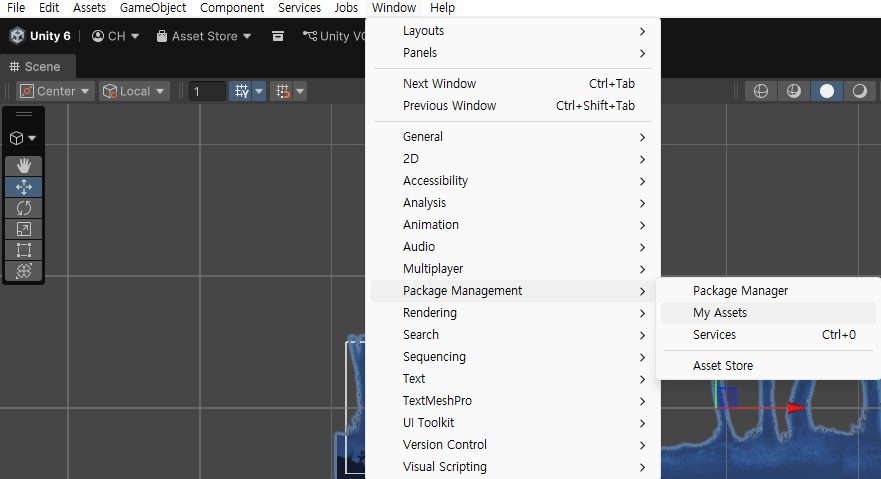This screenshot has width=881, height=479.
Task: Toggle grid snapping button
Action: [x=283, y=91]
